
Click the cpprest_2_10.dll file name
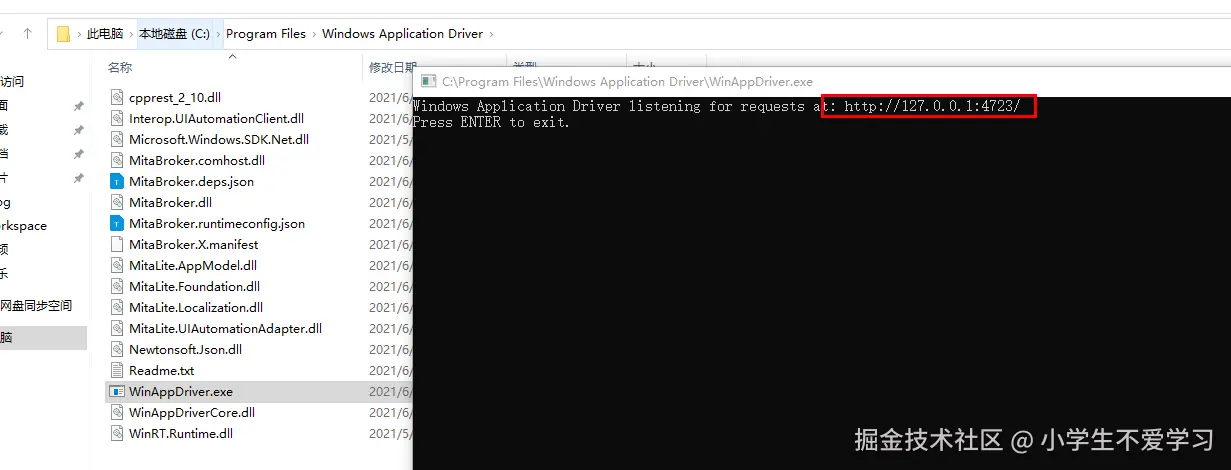click(175, 97)
